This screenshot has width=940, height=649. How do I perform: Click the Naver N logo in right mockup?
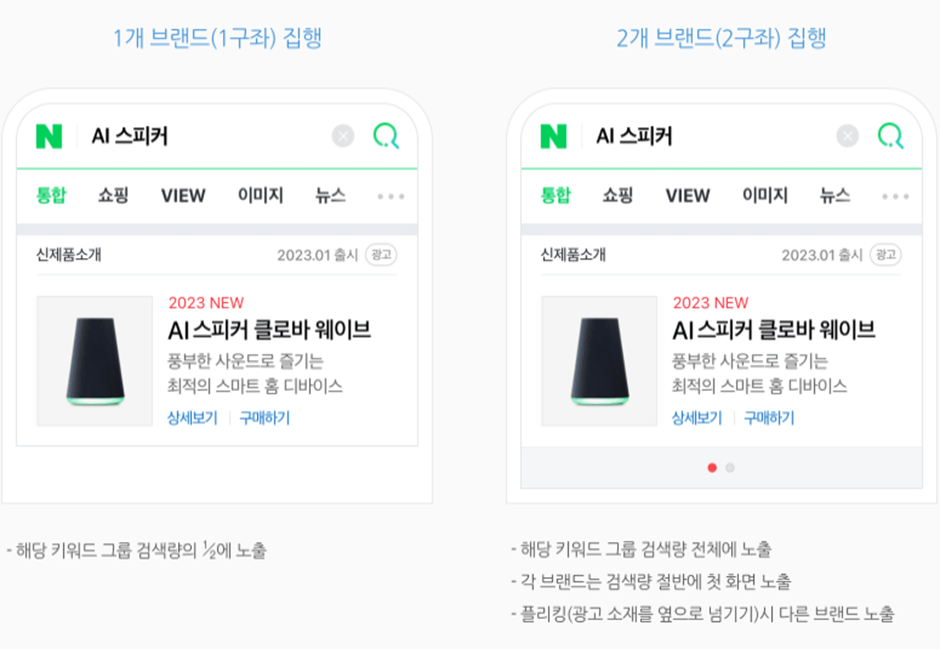coord(553,137)
